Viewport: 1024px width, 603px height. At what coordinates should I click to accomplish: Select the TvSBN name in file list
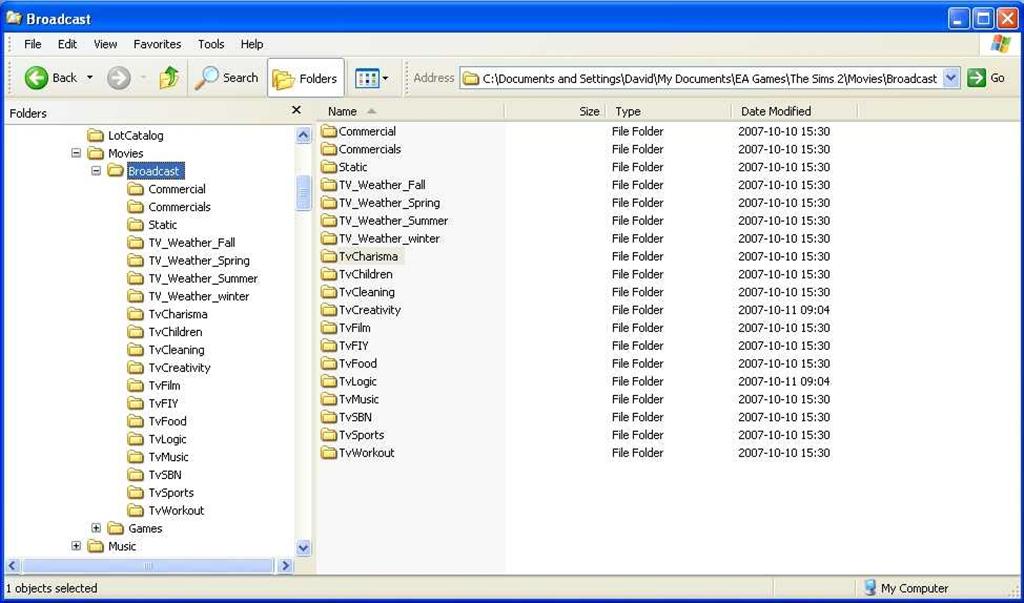click(355, 417)
